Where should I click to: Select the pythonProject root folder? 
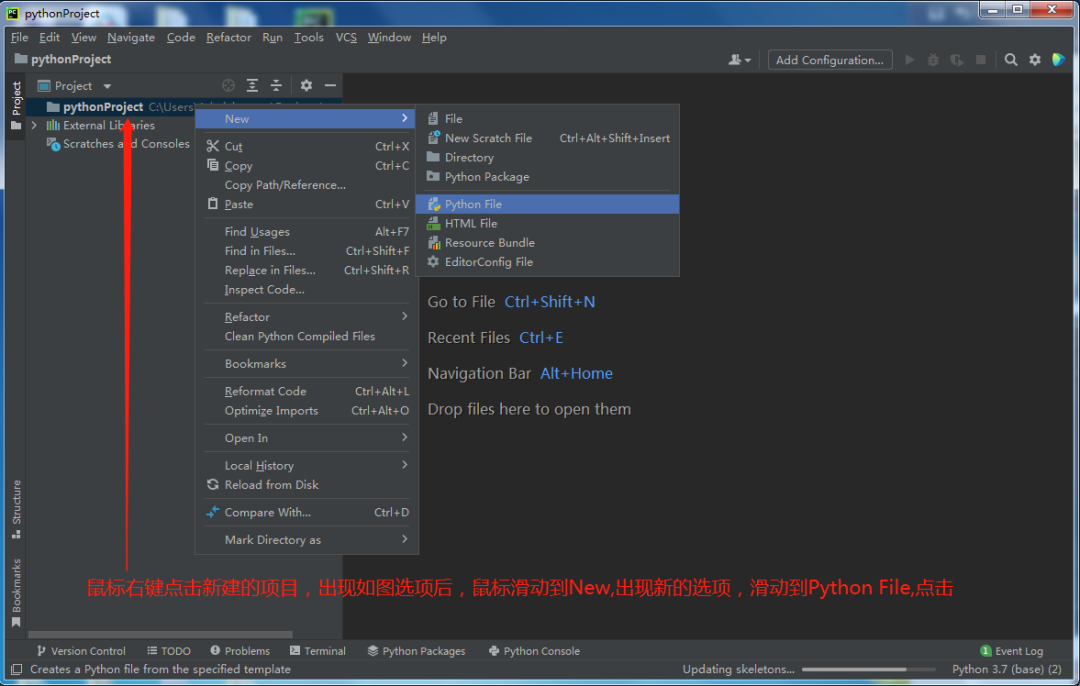pyautogui.click(x=103, y=107)
